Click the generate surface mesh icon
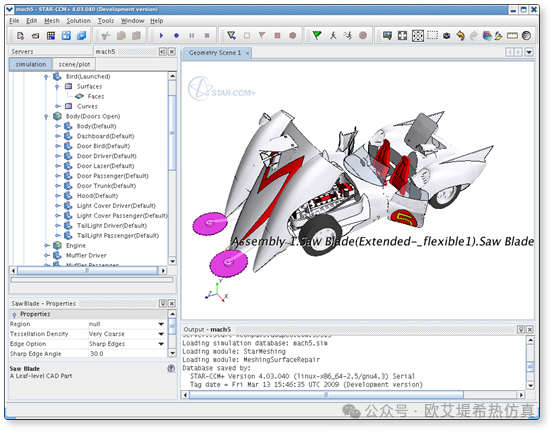 pos(231,36)
